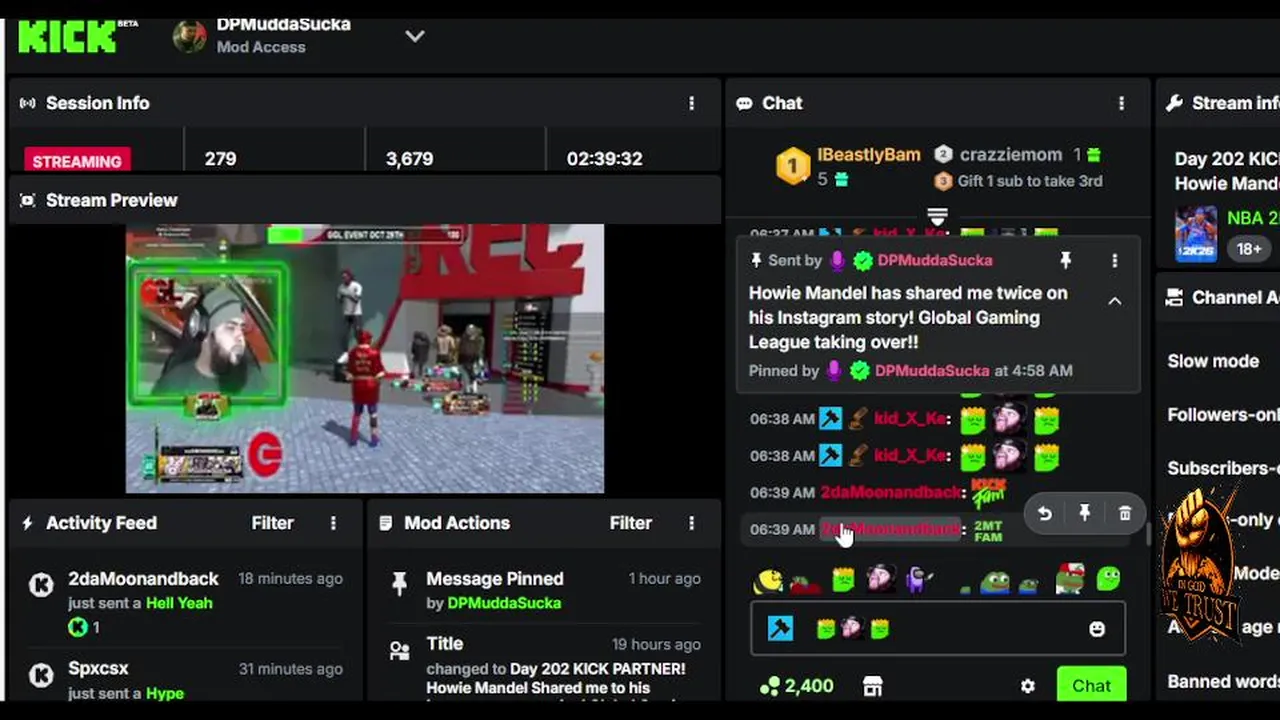
Task: Click Spxcsx in Activity Feed
Action: coord(98,668)
